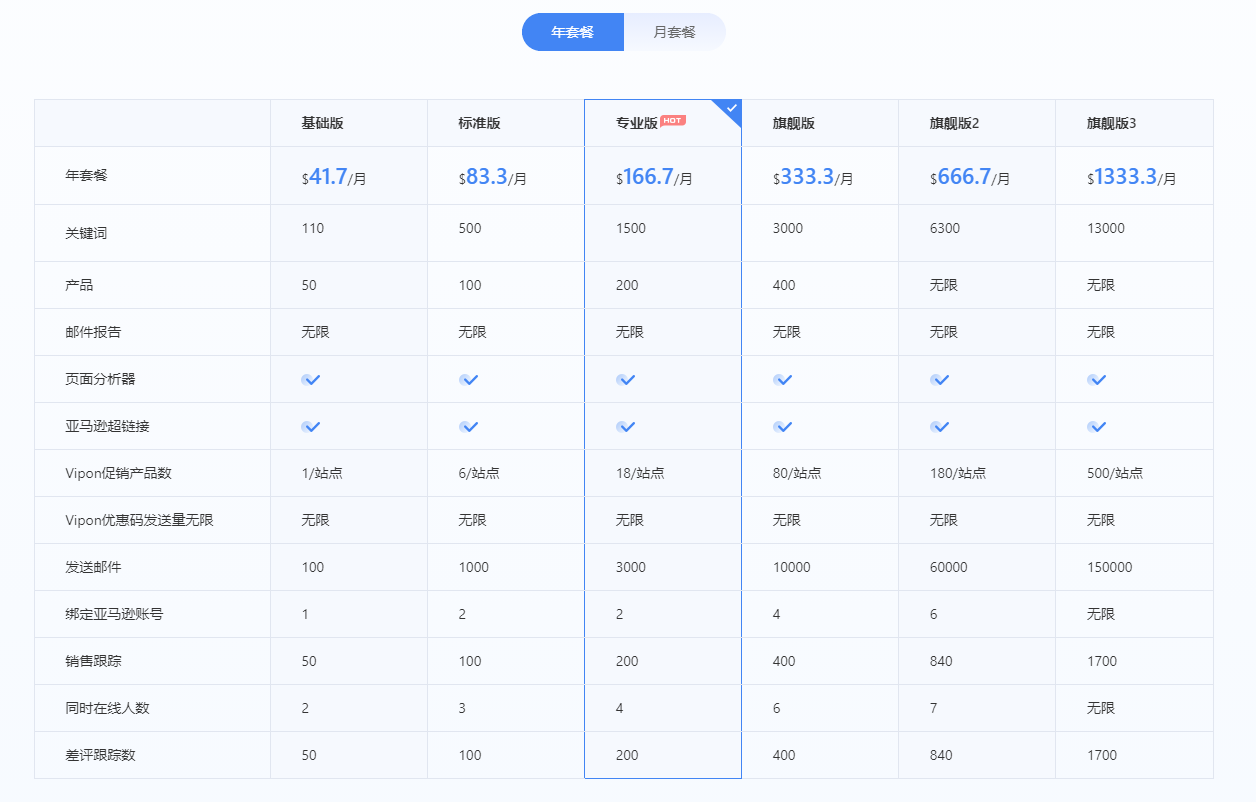Pick the 旗舰版2 plan header
This screenshot has width=1256, height=802.
954,124
